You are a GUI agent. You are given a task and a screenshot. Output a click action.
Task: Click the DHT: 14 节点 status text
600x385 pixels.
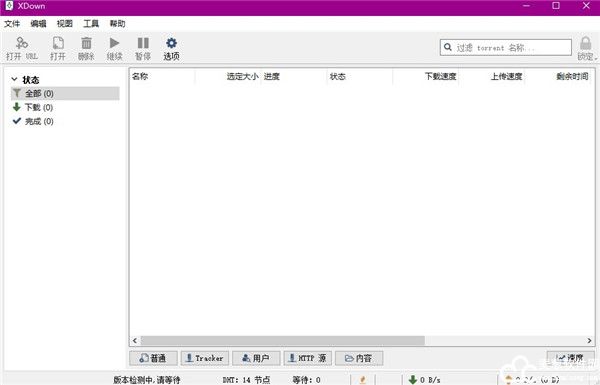pyautogui.click(x=246, y=380)
